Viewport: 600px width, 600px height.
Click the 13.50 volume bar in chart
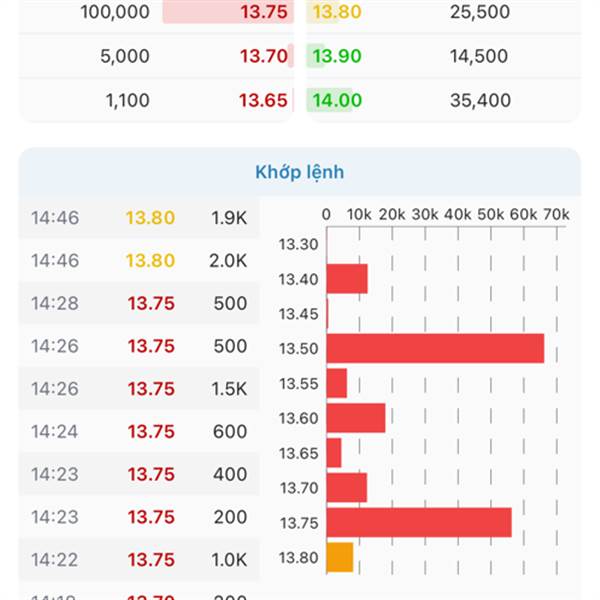(435, 348)
